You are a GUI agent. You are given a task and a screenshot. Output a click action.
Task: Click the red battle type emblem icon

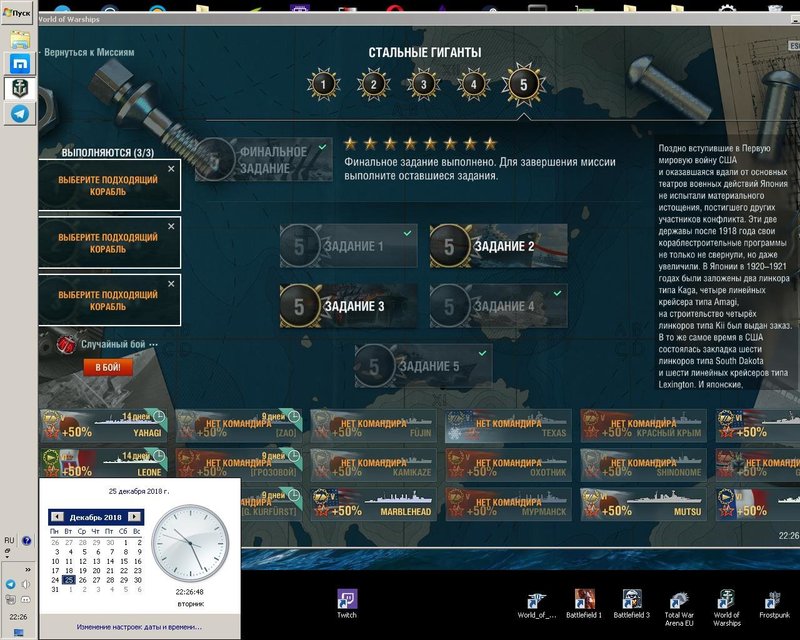(x=65, y=344)
